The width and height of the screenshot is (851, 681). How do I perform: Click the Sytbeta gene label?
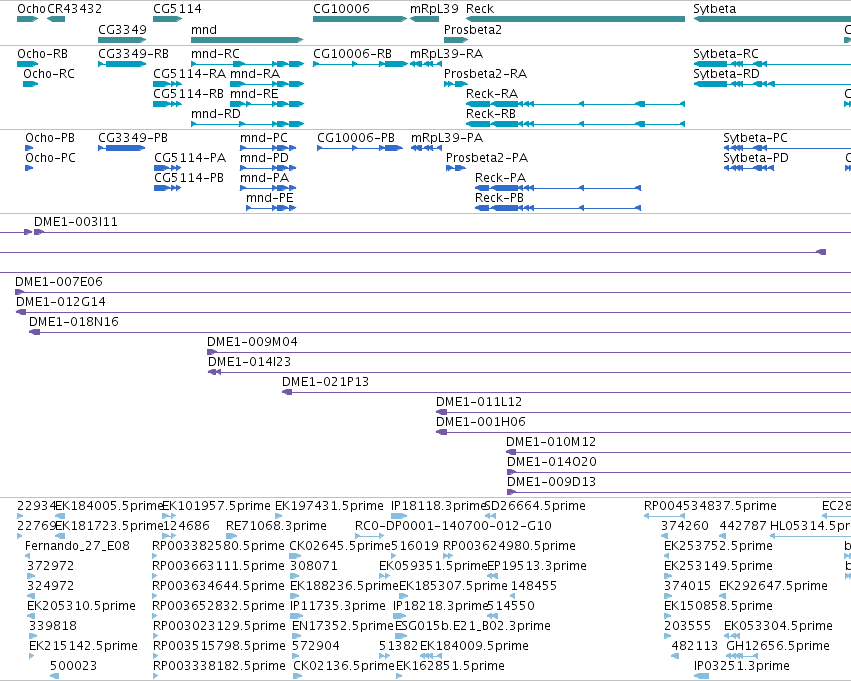[715, 9]
